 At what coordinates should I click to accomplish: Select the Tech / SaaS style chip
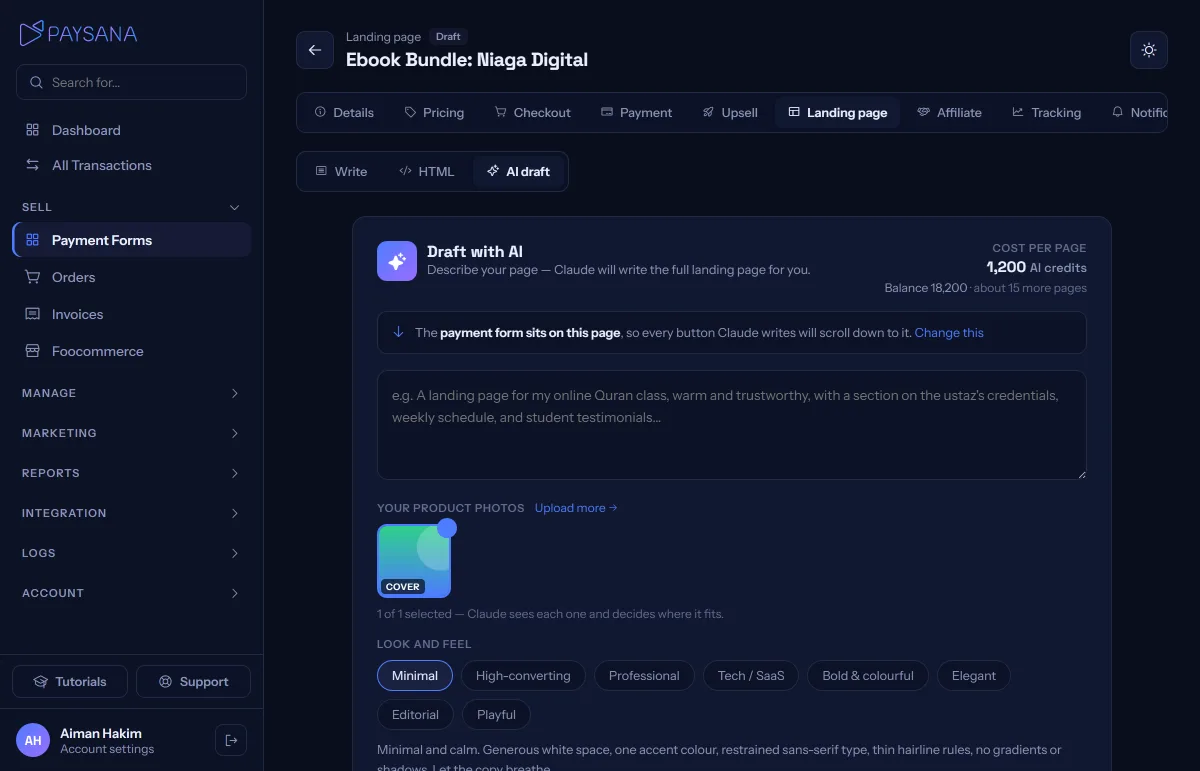pos(751,676)
